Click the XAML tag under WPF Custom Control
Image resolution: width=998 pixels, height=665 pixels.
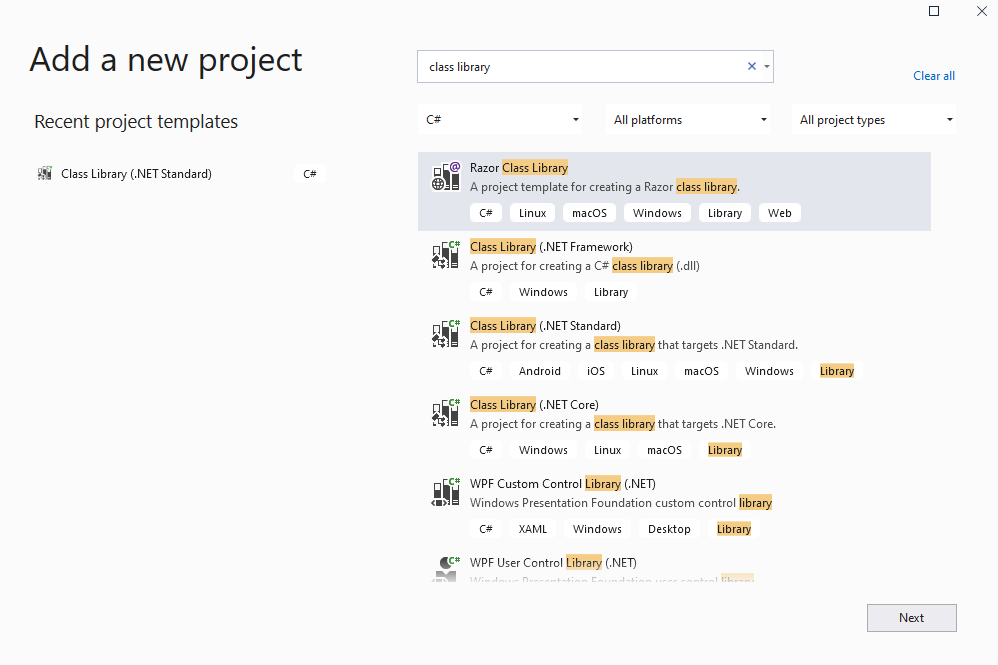coord(533,529)
